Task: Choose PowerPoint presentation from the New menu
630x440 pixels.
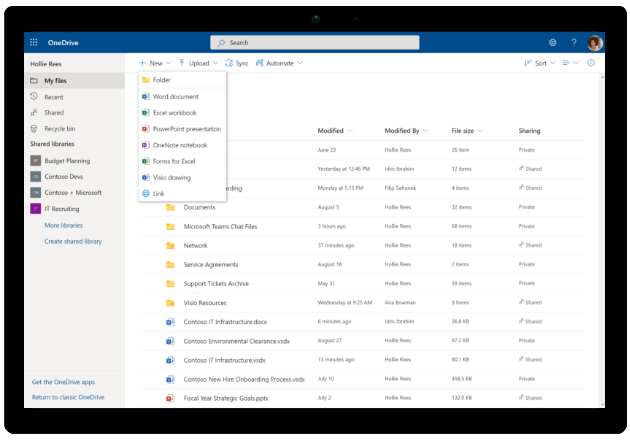Action: [182, 129]
